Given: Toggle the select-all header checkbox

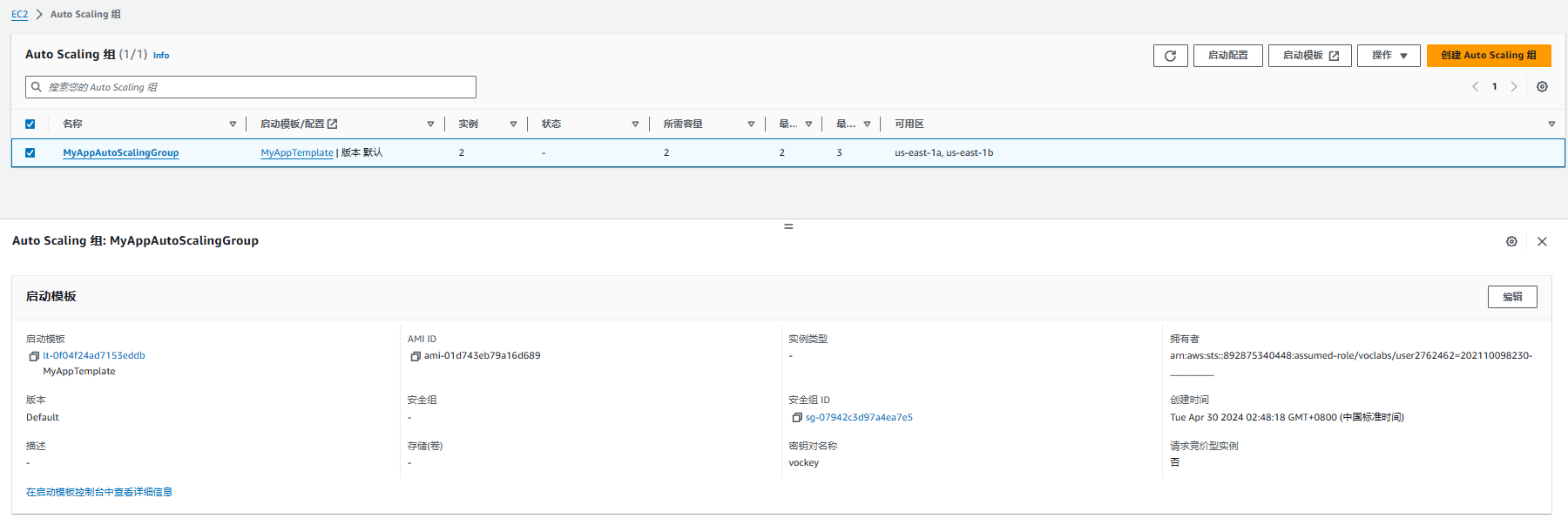Looking at the screenshot, I should tap(30, 124).
